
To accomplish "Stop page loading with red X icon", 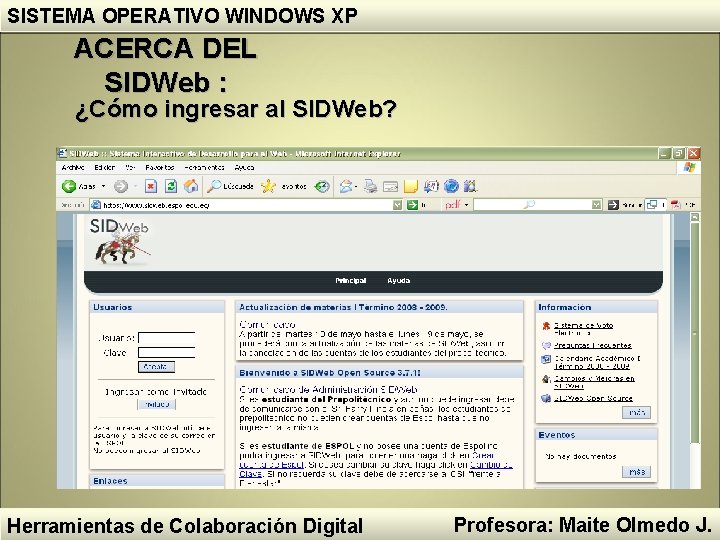I will pos(151,186).
